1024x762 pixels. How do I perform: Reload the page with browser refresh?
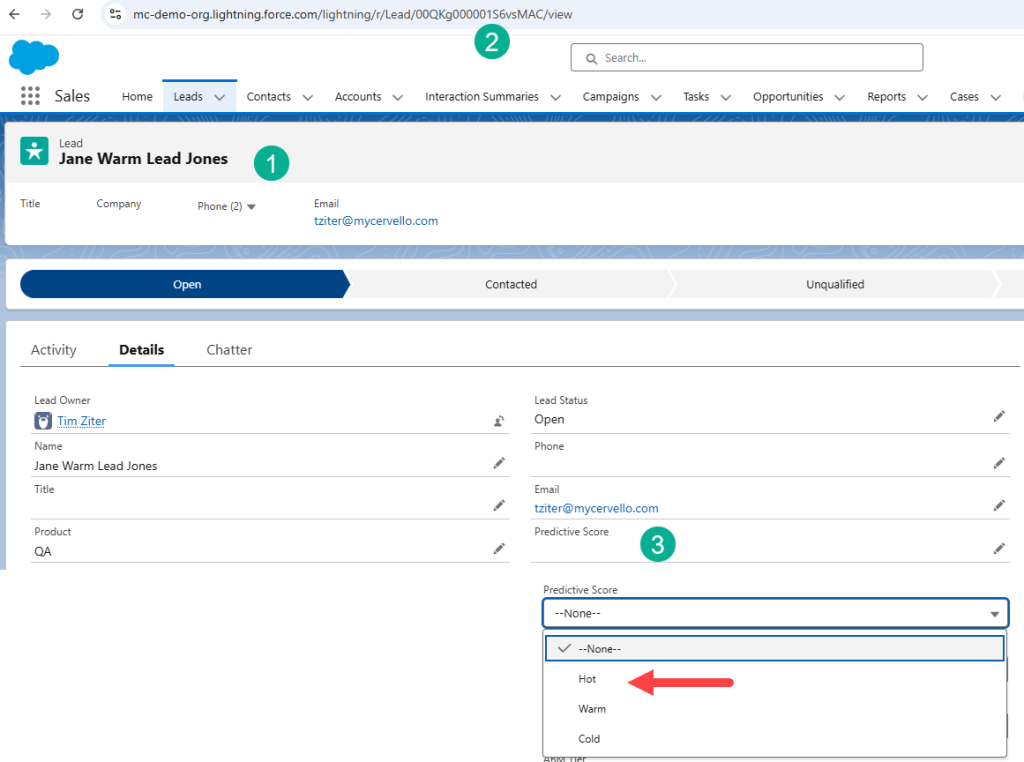77,15
